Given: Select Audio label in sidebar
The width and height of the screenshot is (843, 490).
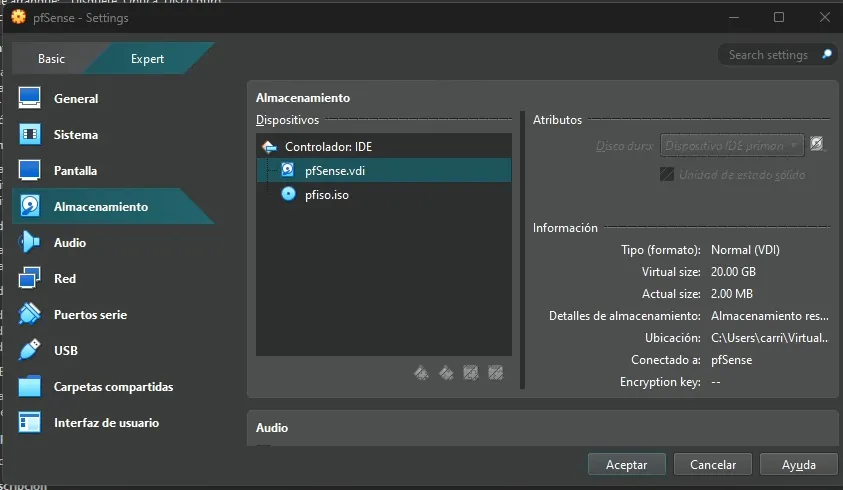Looking at the screenshot, I should 70,243.
